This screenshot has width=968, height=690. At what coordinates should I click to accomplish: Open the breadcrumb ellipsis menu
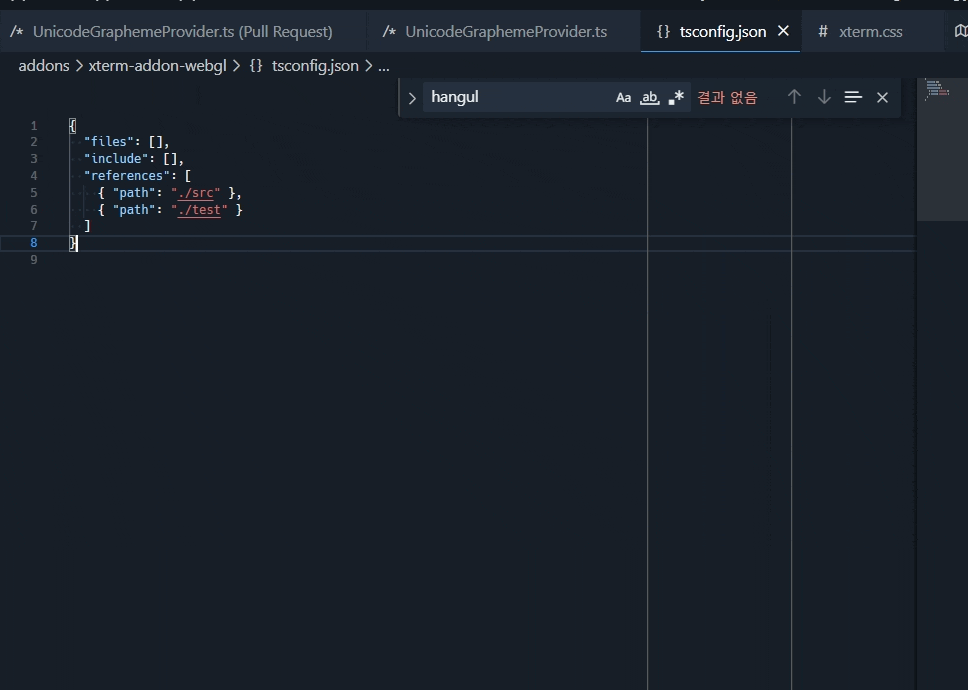click(383, 65)
